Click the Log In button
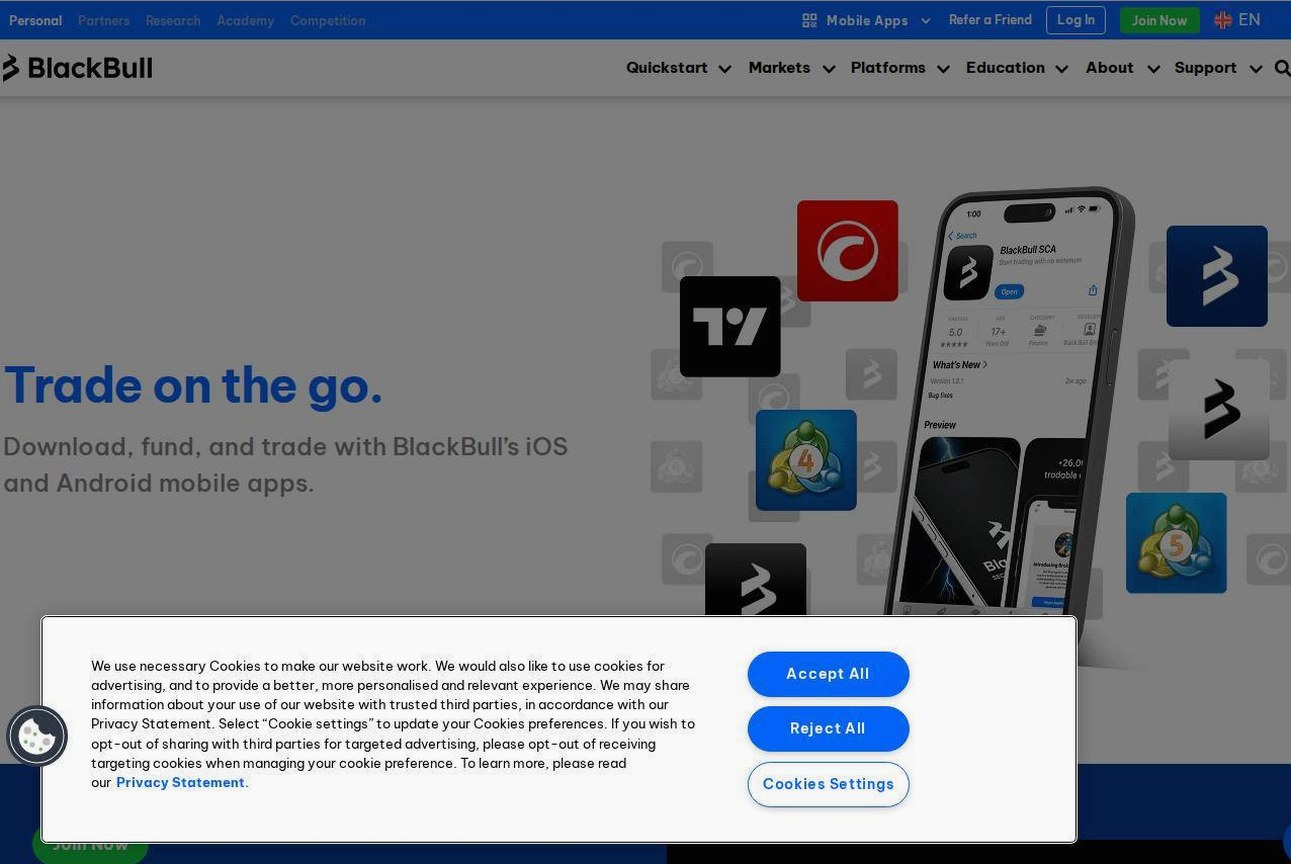Image resolution: width=1291 pixels, height=864 pixels. 1076,20
